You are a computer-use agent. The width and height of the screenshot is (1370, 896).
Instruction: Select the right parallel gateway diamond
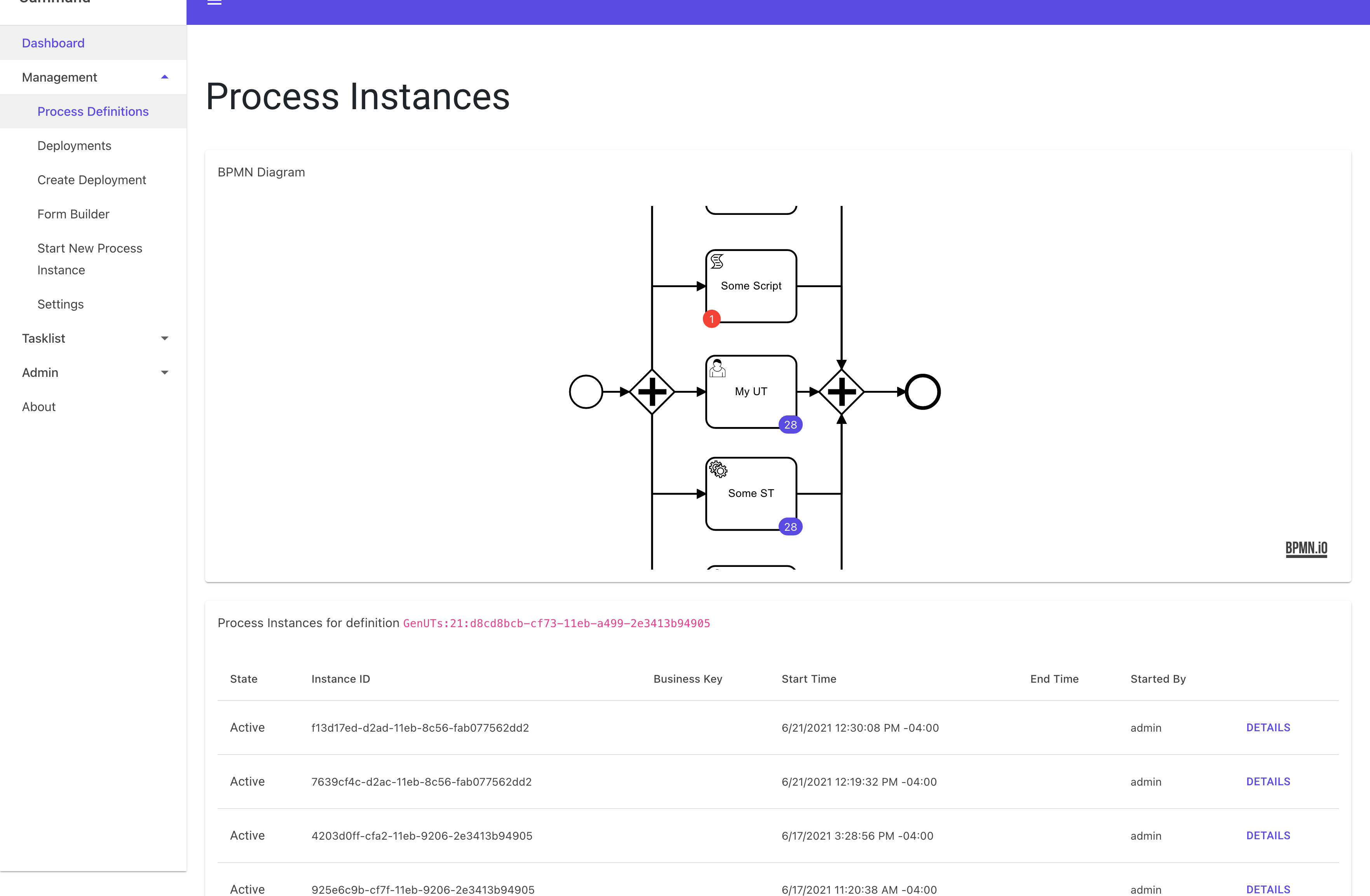841,392
